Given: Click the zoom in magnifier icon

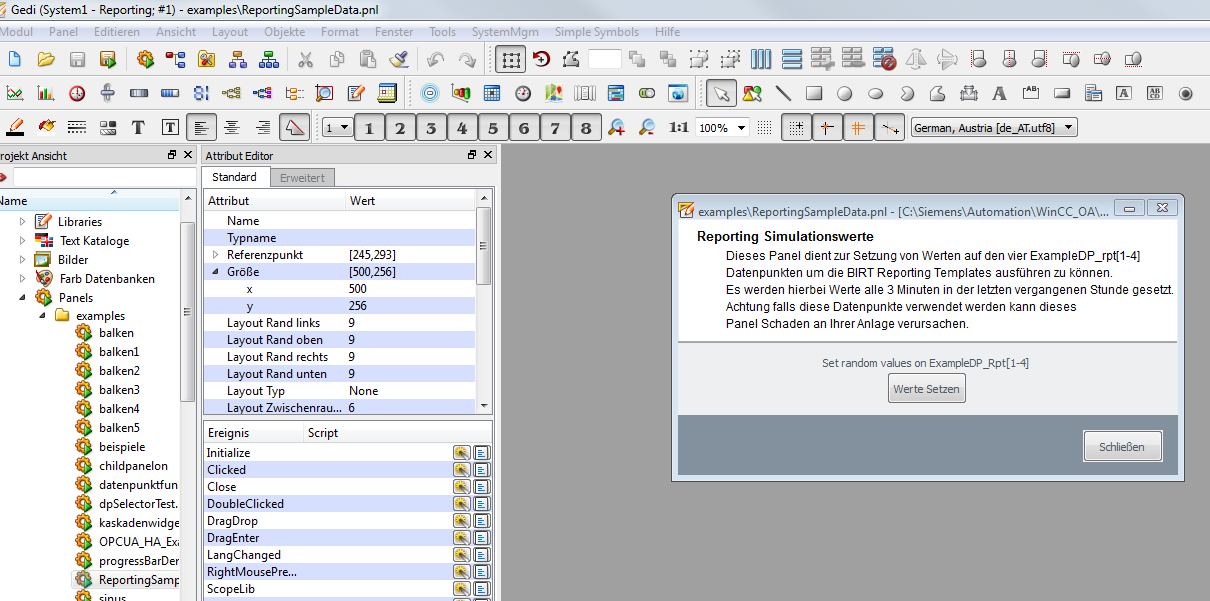Looking at the screenshot, I should [616, 128].
